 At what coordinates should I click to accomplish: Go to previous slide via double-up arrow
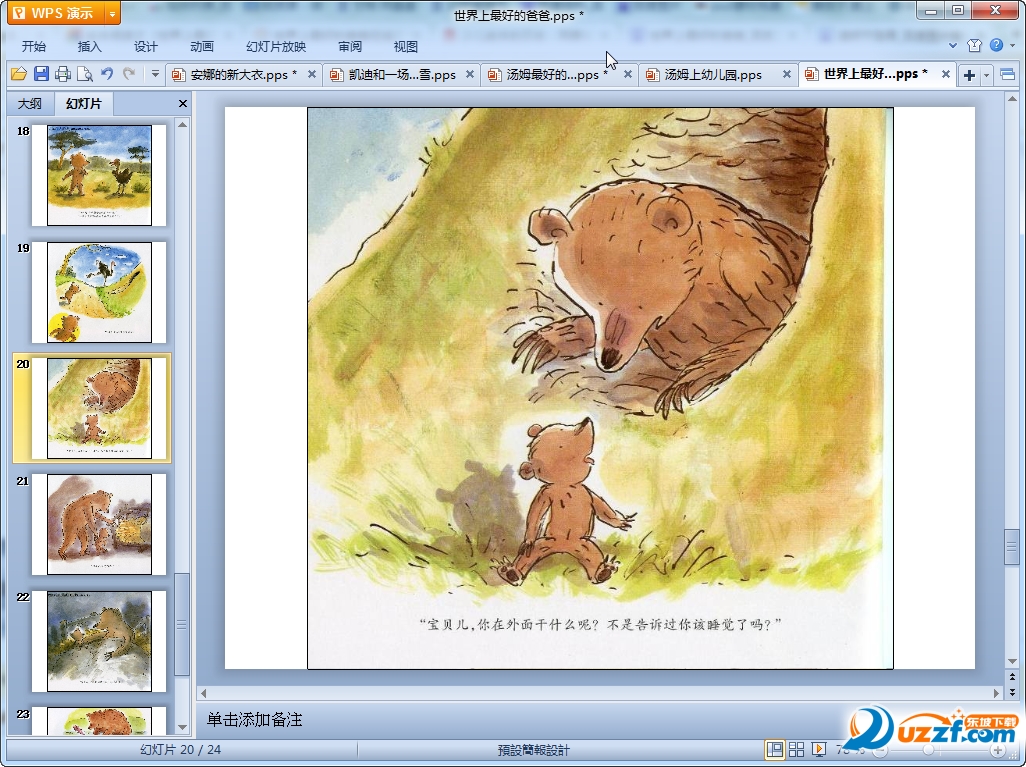click(x=1012, y=677)
